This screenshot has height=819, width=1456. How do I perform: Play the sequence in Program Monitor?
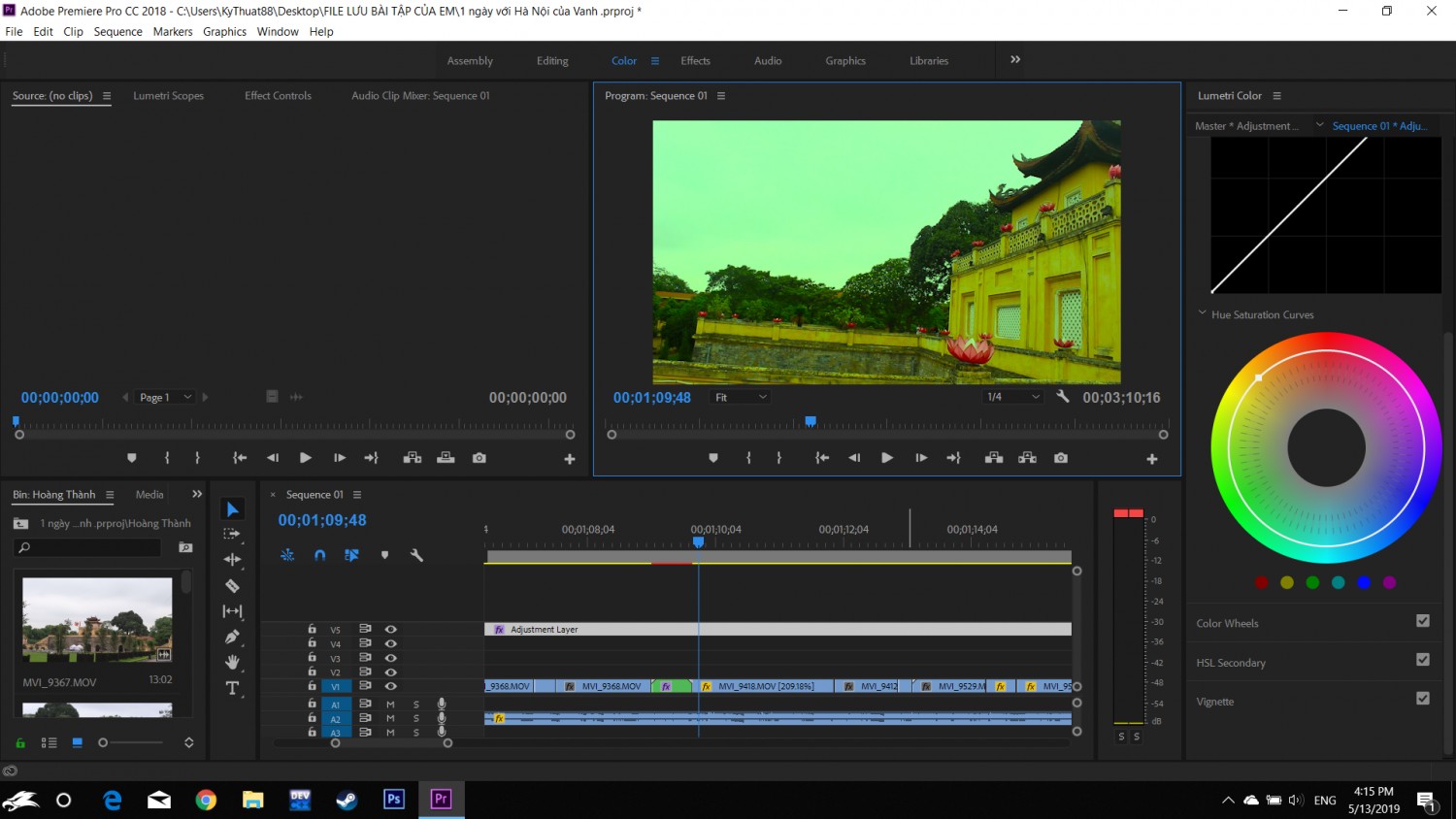click(887, 458)
